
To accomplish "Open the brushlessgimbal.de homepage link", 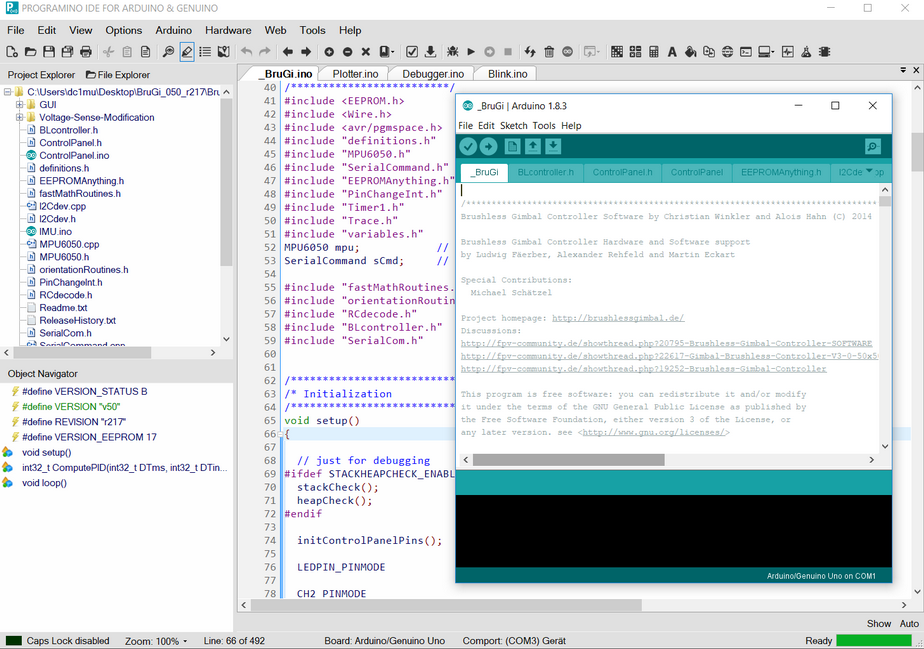I will pos(617,318).
